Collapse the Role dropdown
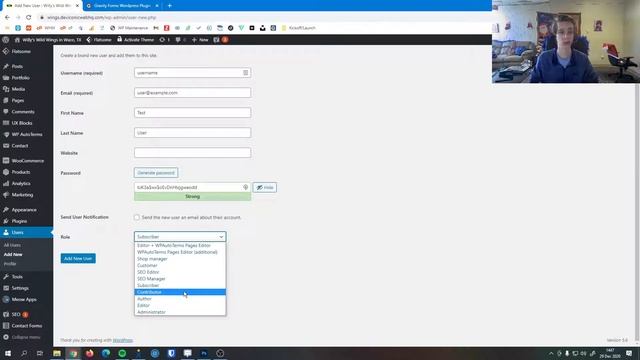This screenshot has height=360, width=640. 180,237
